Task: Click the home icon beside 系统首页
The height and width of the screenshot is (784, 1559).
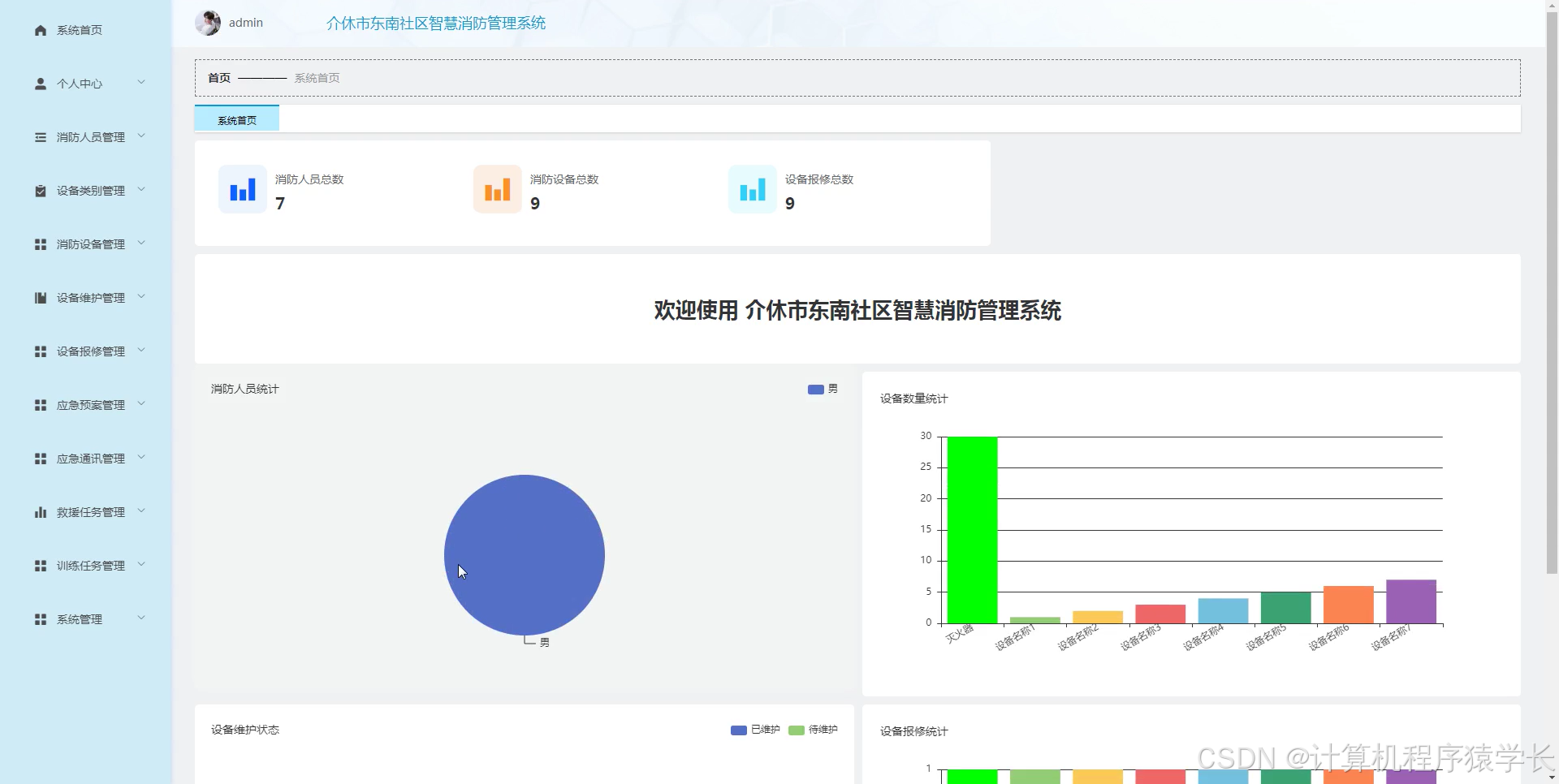Action: coord(41,30)
